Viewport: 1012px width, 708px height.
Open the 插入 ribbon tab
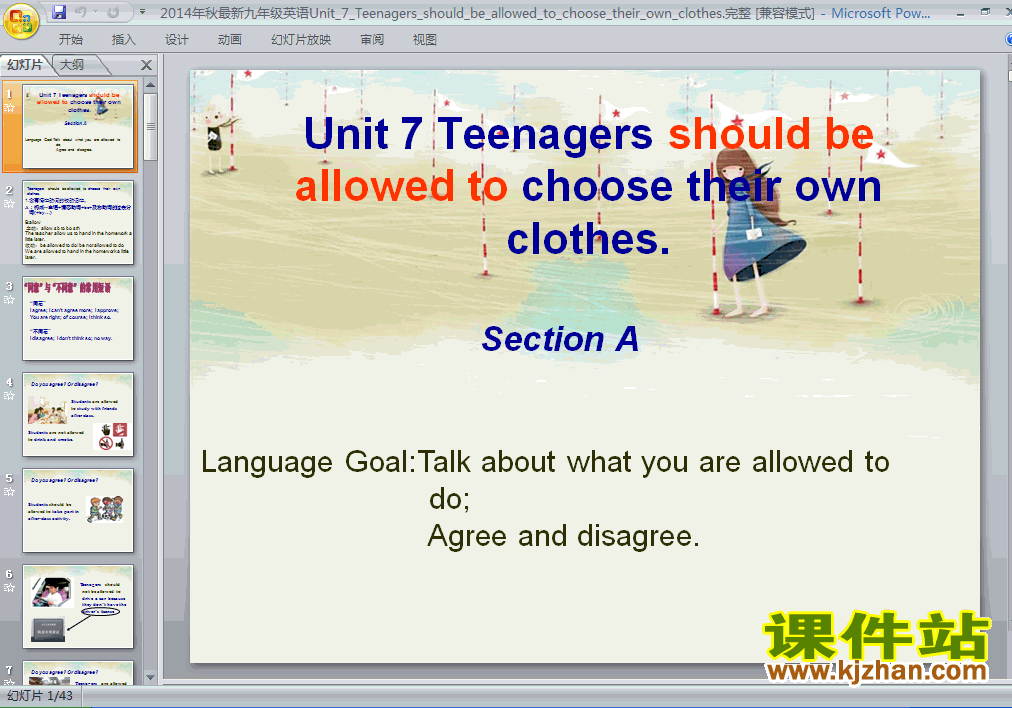(x=124, y=39)
